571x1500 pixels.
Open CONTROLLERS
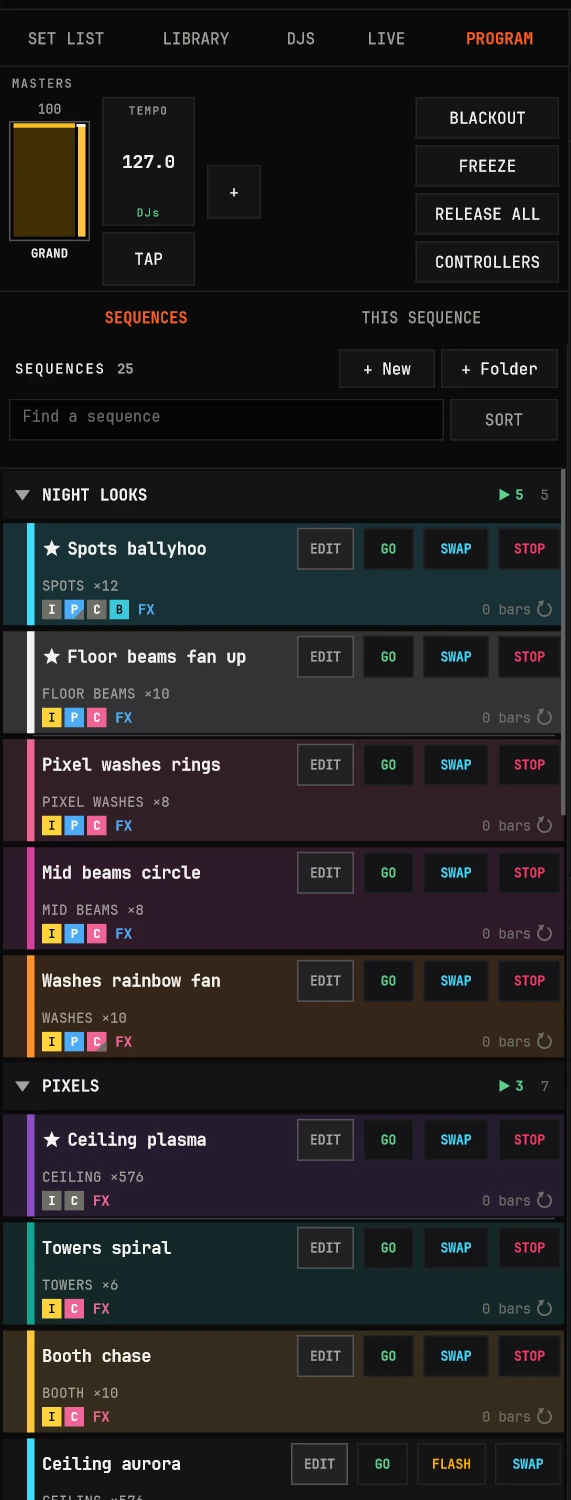point(487,262)
